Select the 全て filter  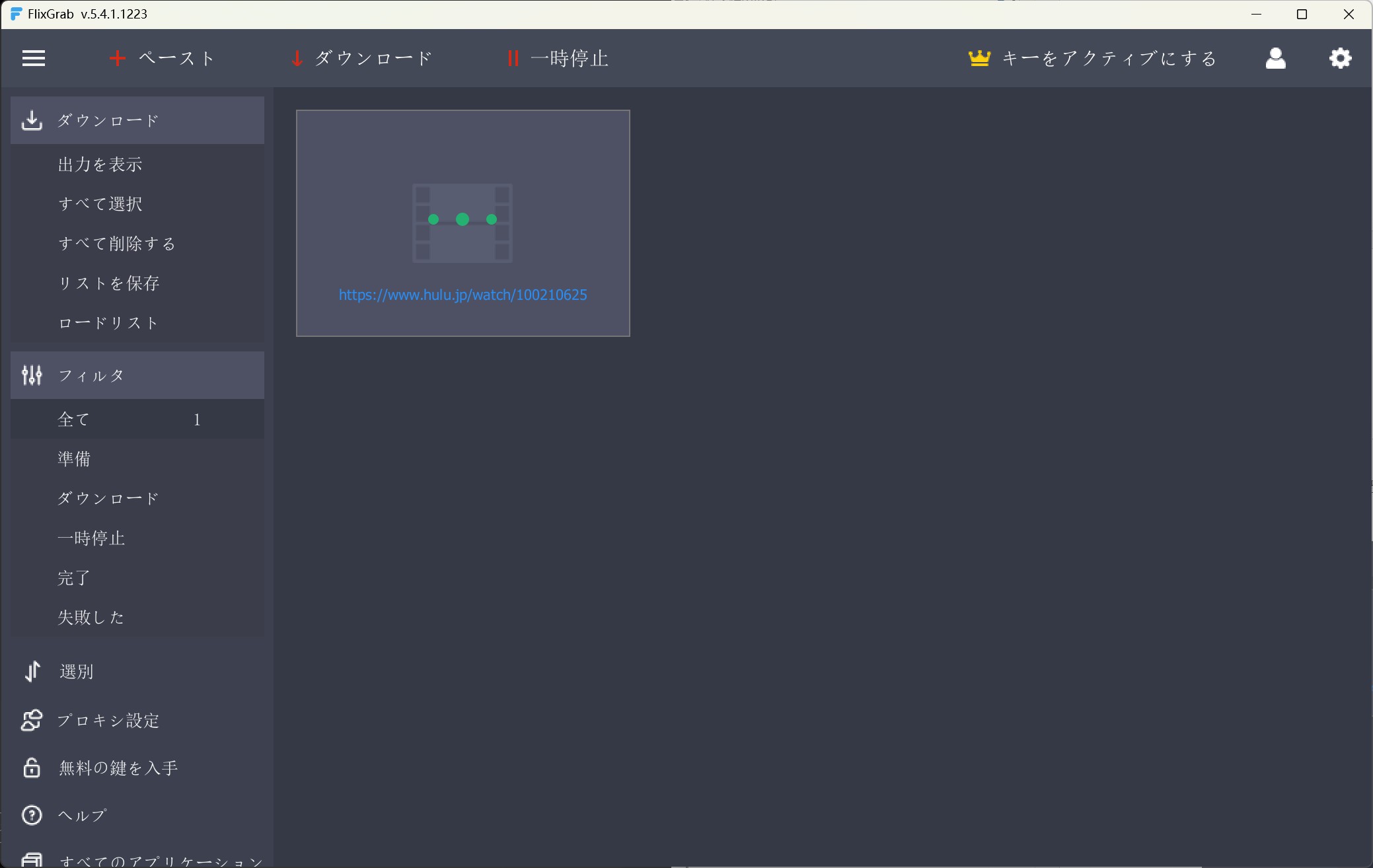point(137,419)
